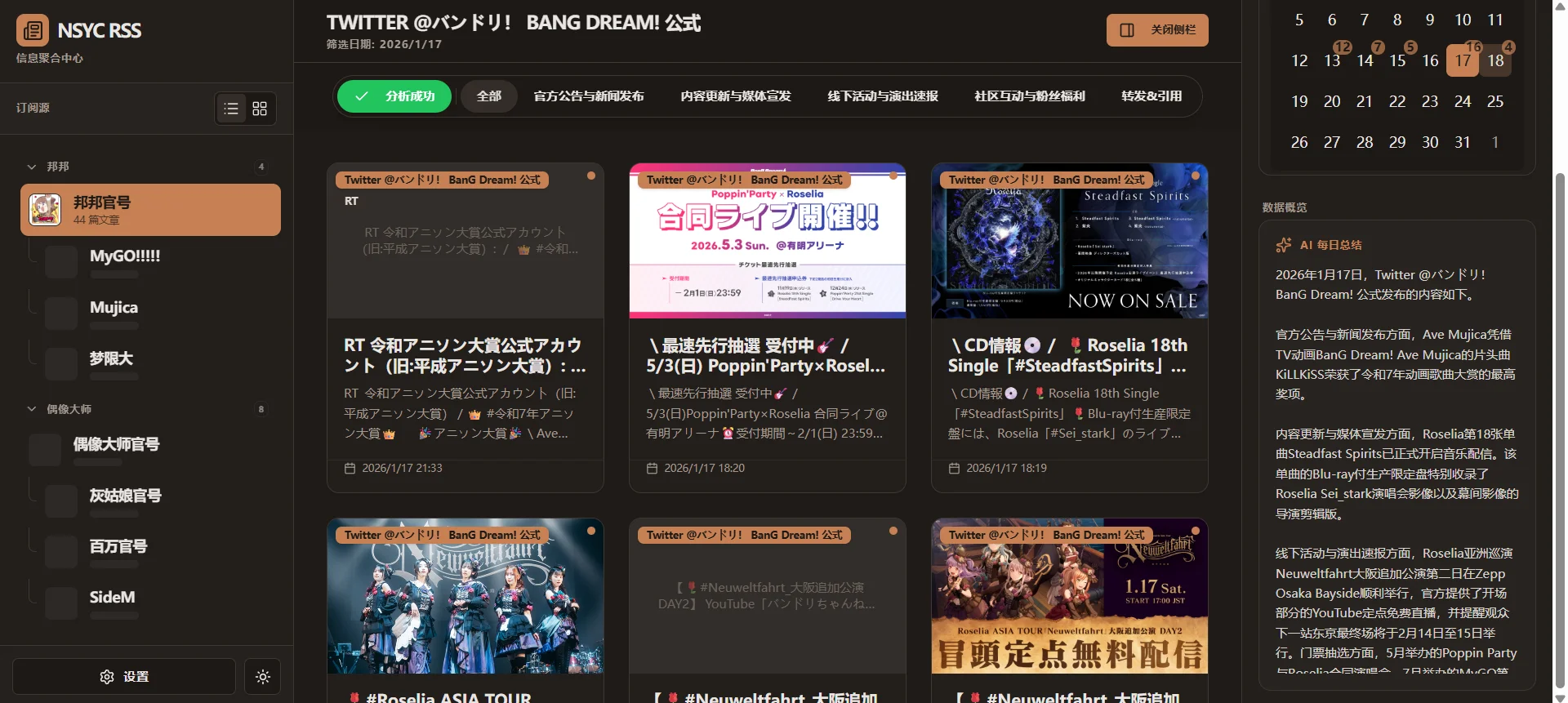Open the Steadfast Spirits NOW ON SALE thumbnail

(1070, 241)
